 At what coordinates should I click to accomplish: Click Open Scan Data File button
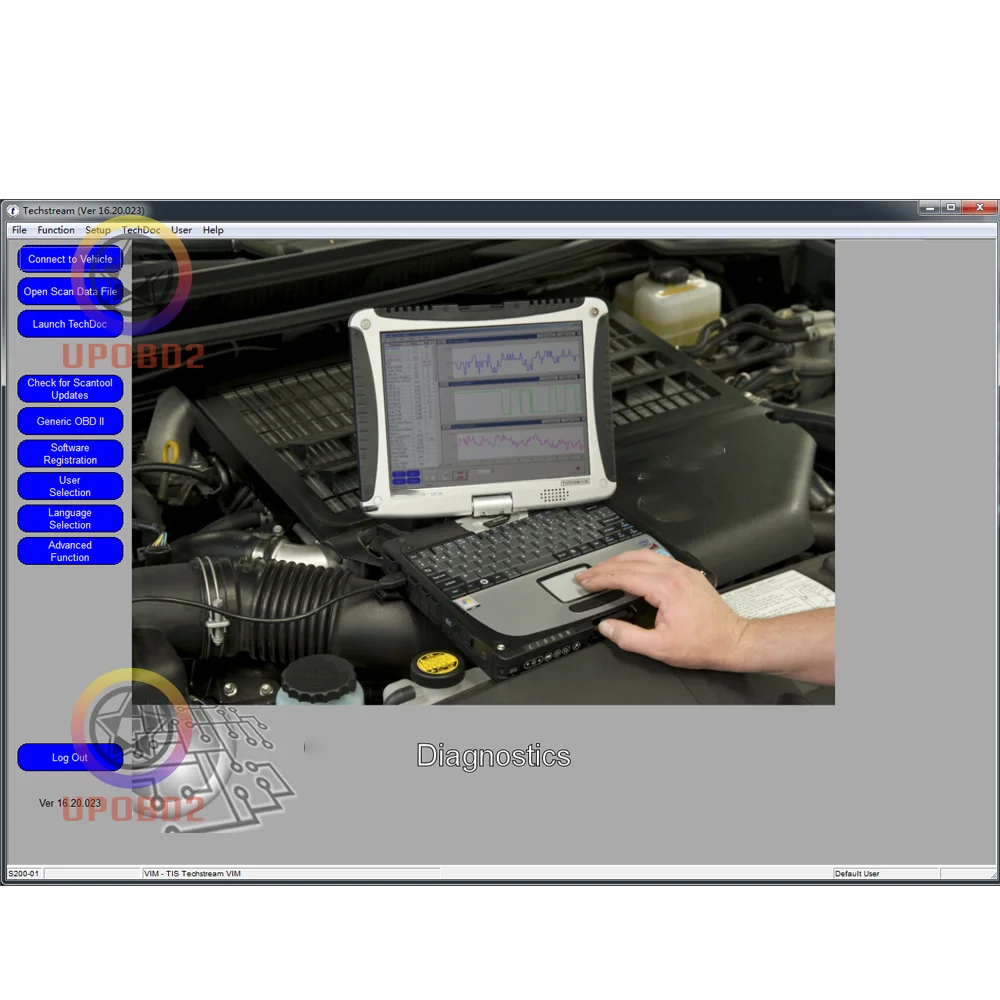70,291
